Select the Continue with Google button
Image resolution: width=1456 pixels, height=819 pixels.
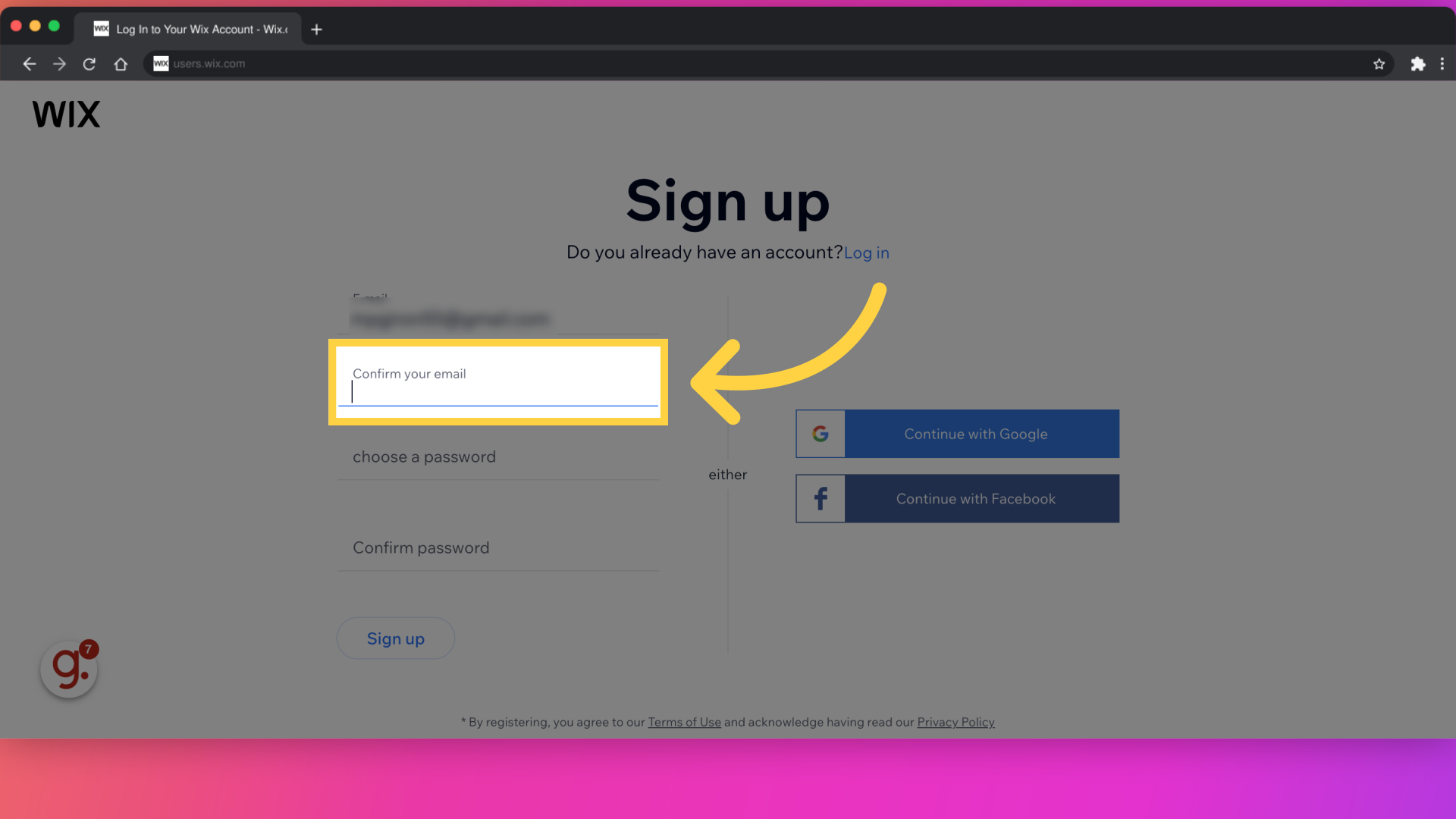957,433
